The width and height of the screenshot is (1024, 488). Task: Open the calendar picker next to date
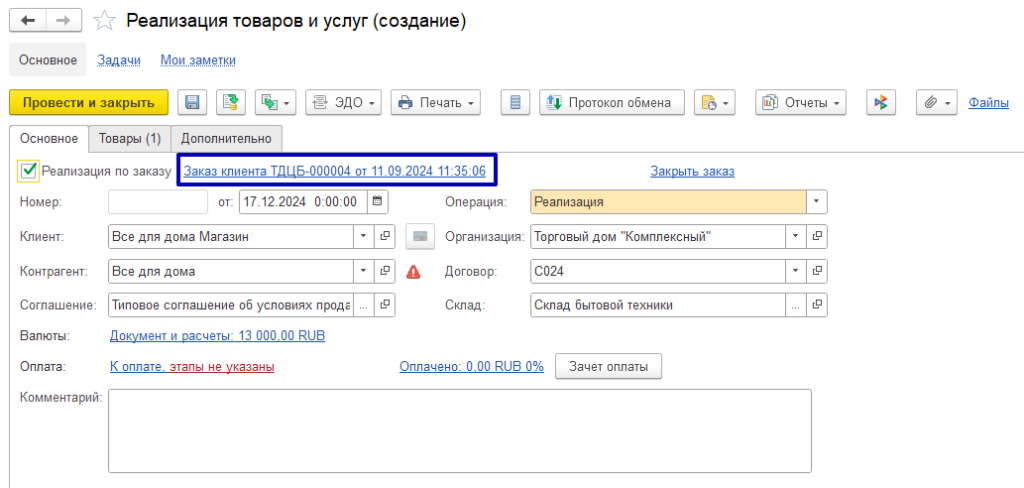pyautogui.click(x=377, y=201)
